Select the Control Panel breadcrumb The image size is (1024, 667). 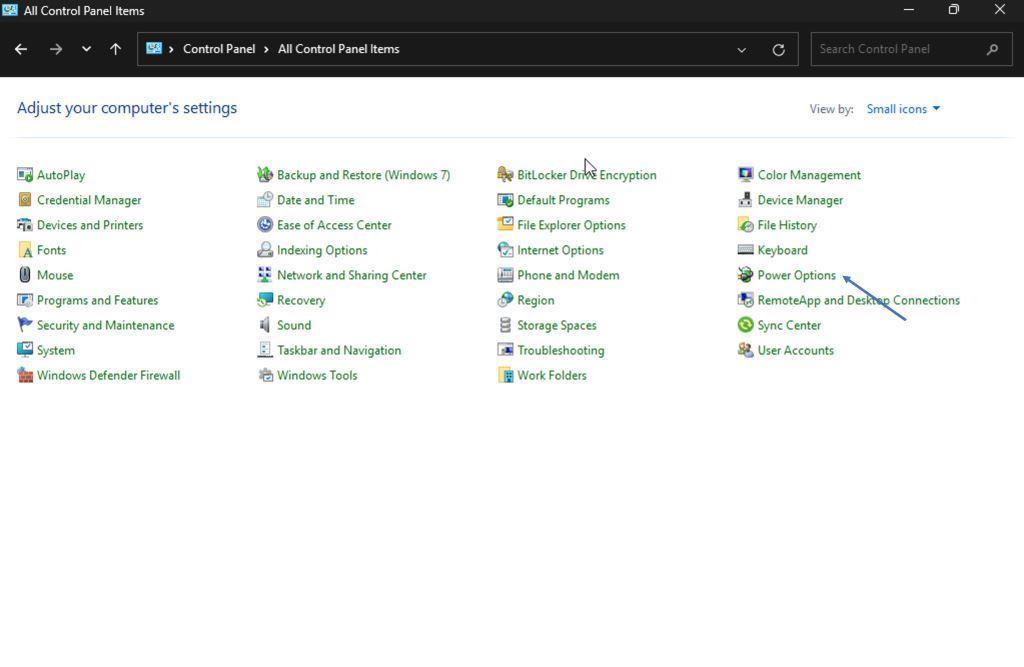pos(219,49)
